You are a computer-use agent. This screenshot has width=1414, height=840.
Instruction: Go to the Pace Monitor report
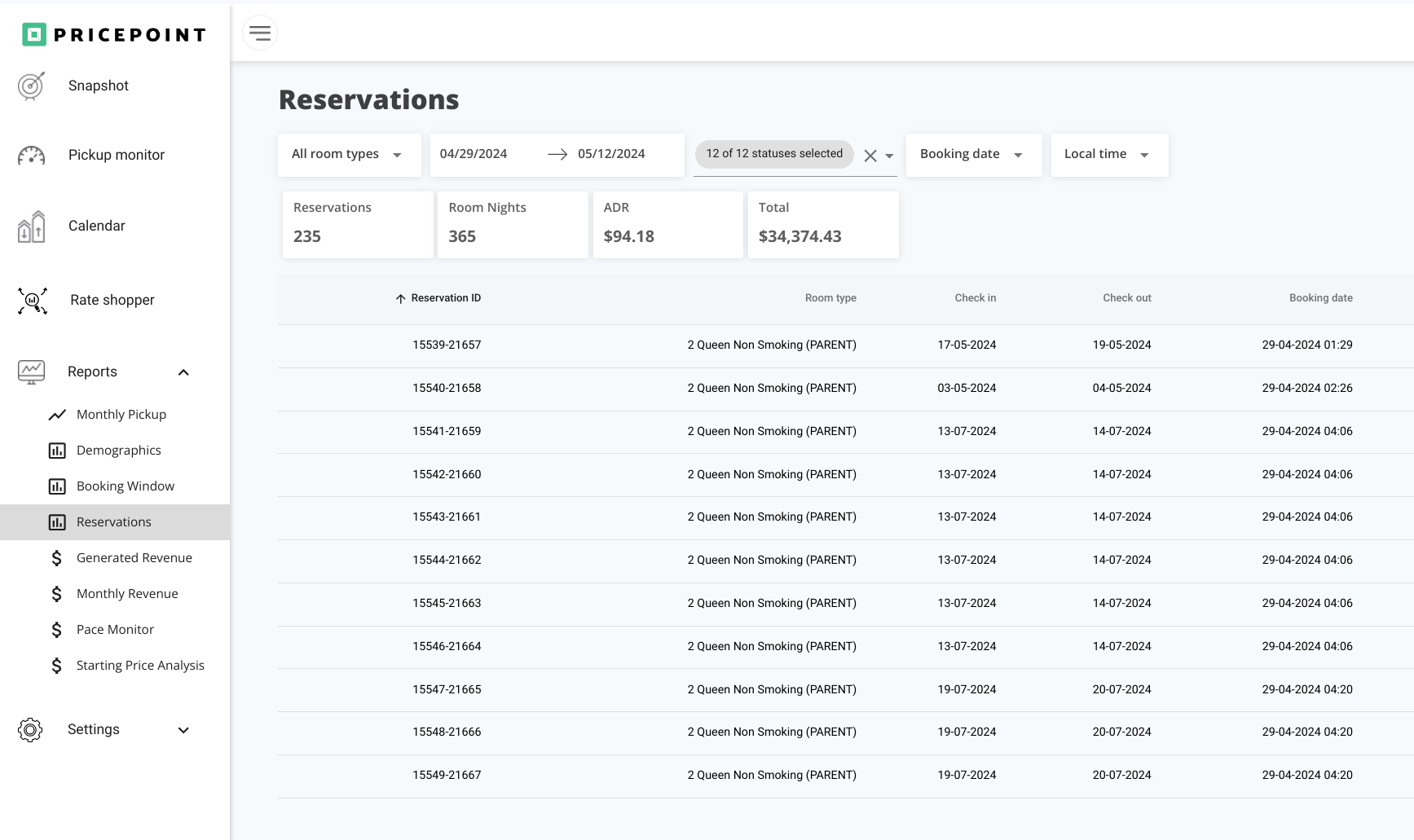click(x=115, y=630)
